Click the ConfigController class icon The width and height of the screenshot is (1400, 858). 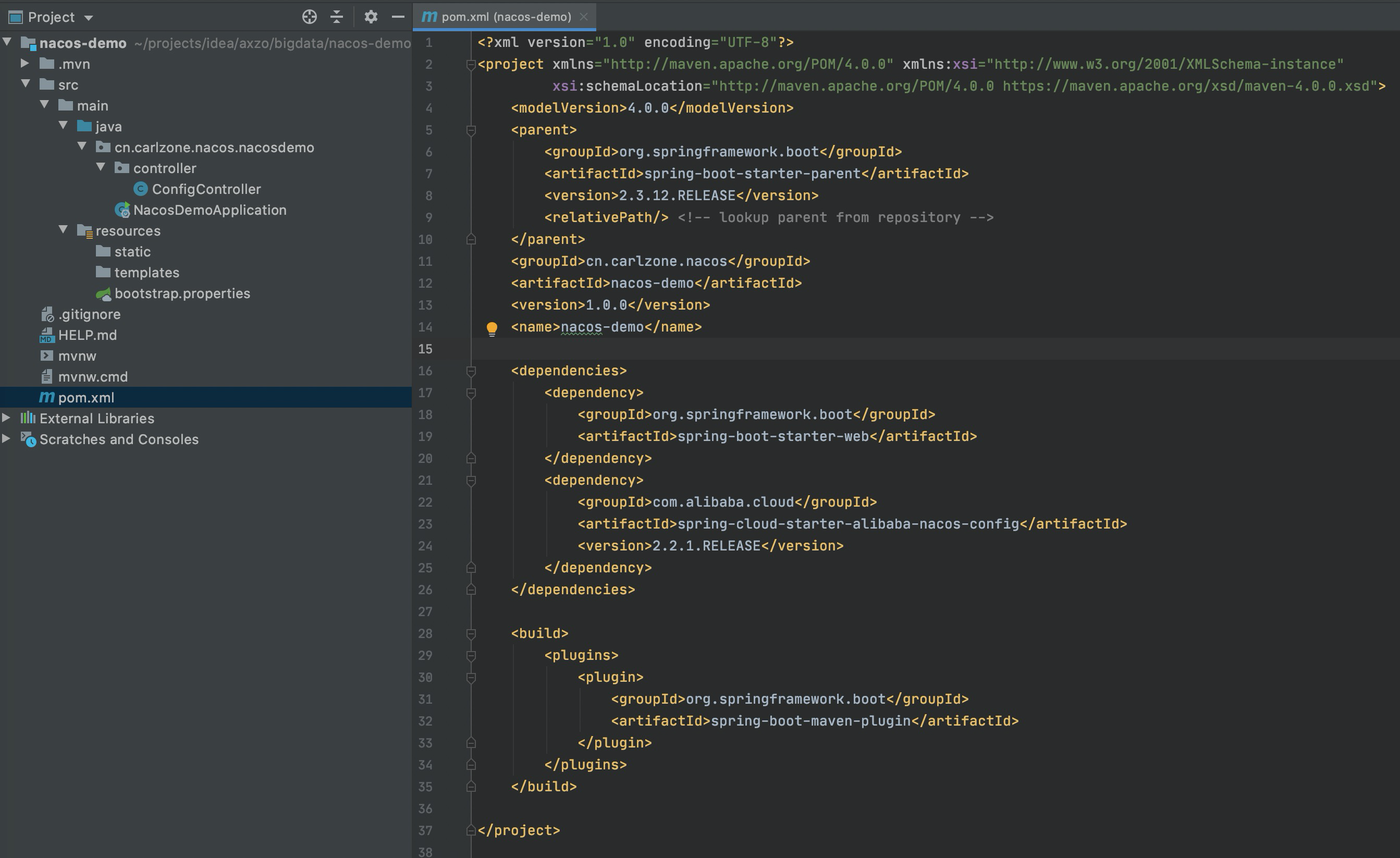pos(140,189)
